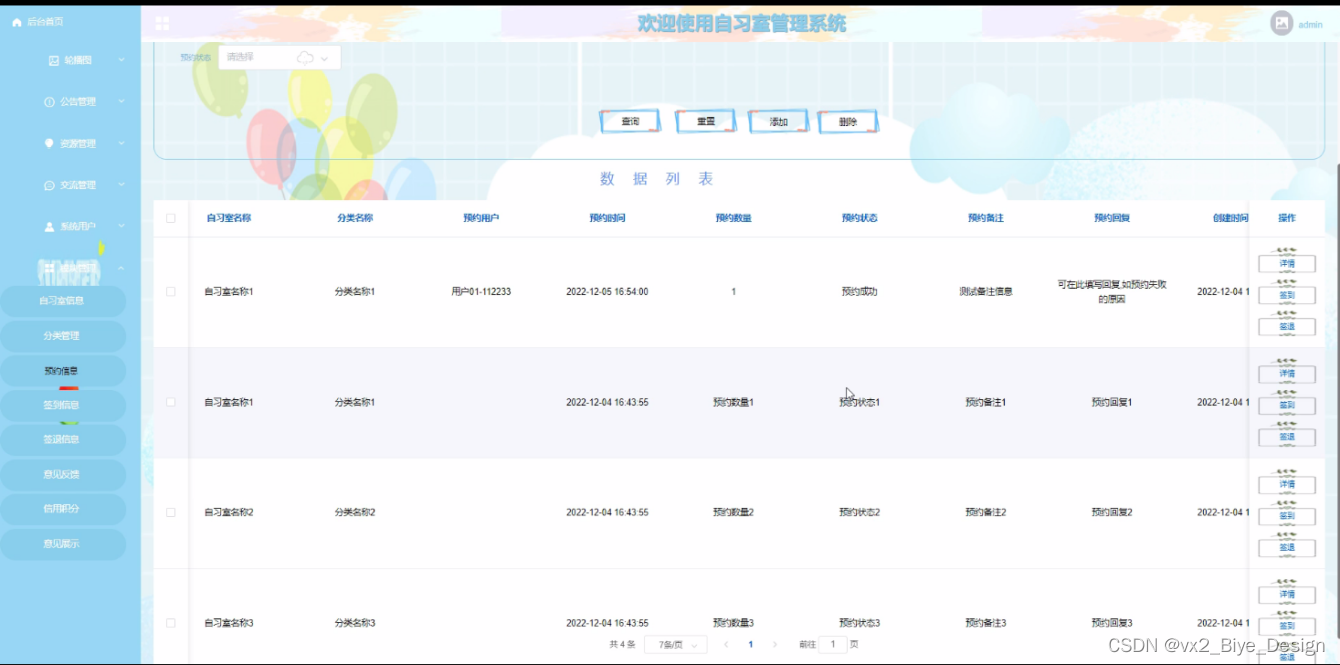Image resolution: width=1340 pixels, height=665 pixels.
Task: Expand 交流管理 using its chevron
Action: pyautogui.click(x=121, y=185)
